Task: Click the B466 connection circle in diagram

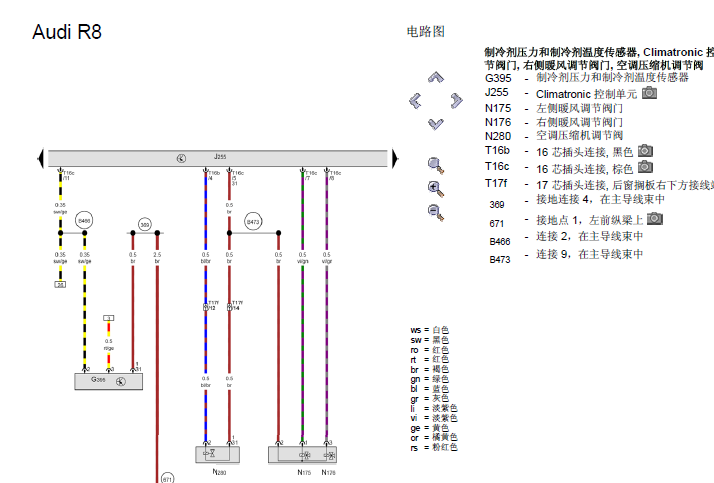Action: click(84, 221)
